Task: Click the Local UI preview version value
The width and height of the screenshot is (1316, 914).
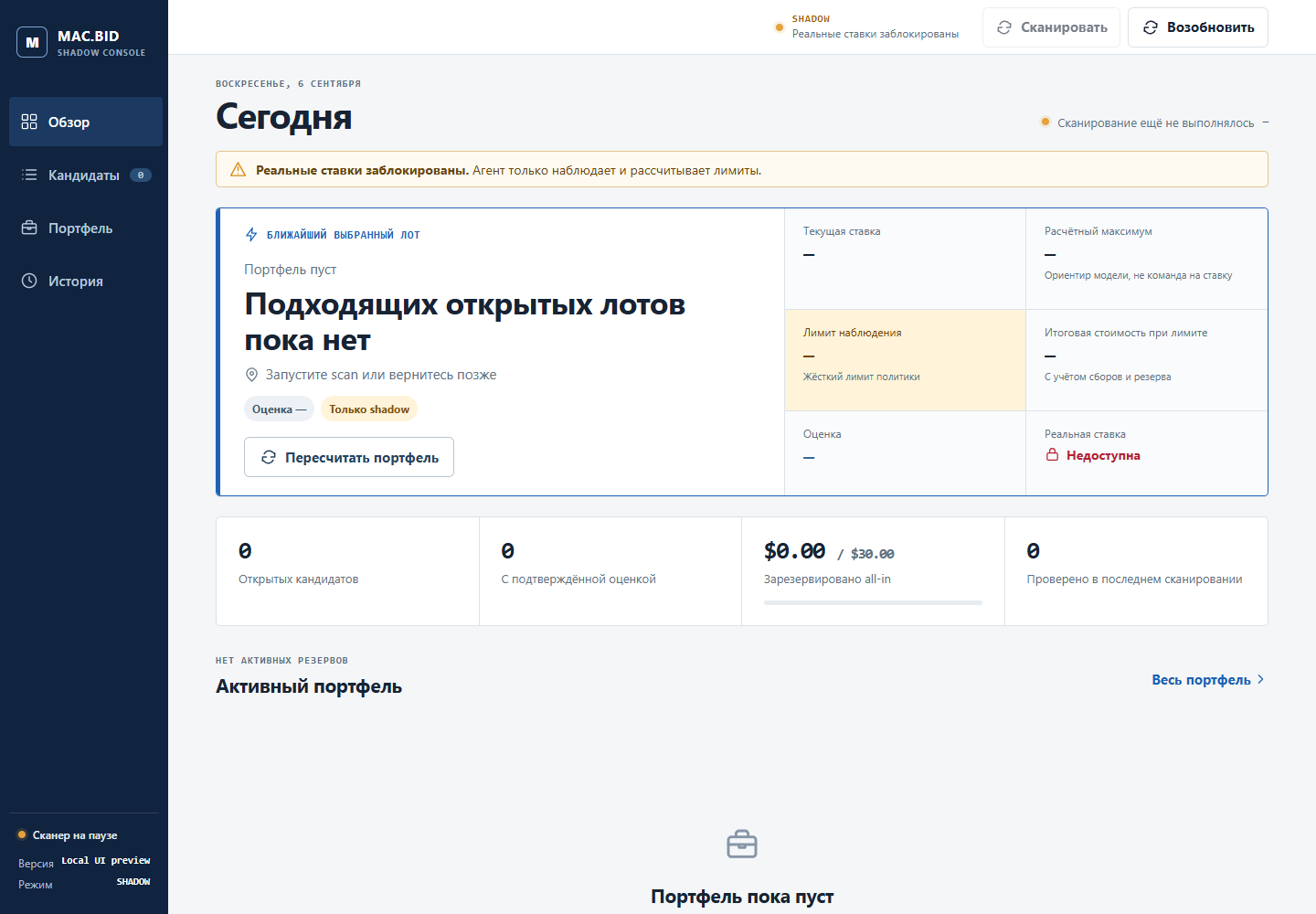Action: (x=106, y=860)
